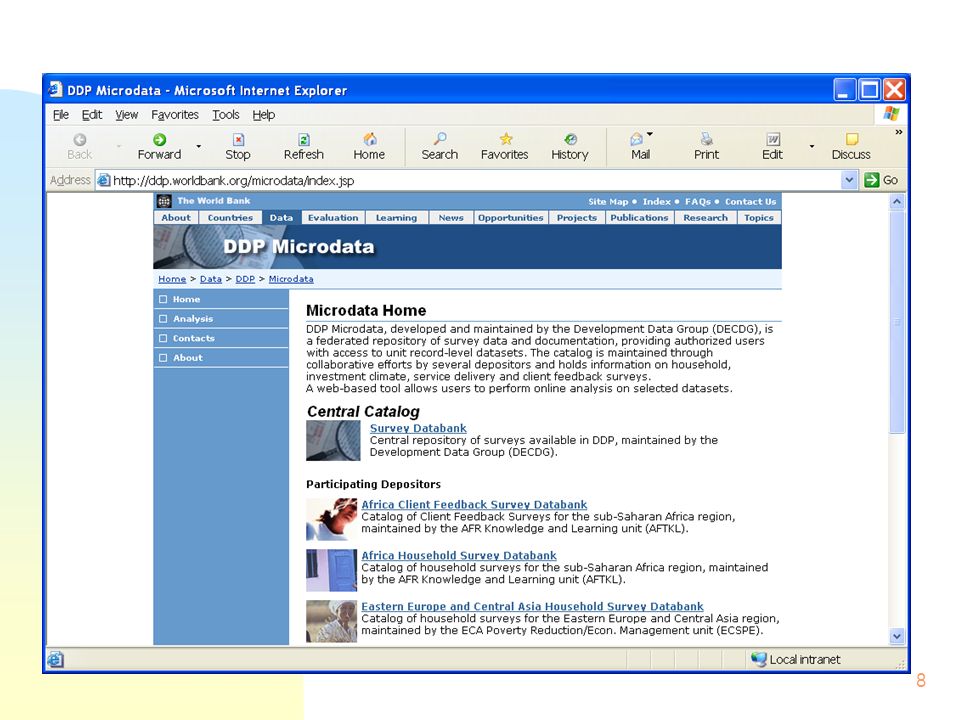960x720 pixels.
Task: Click the page icon in address bar
Action: 104,180
